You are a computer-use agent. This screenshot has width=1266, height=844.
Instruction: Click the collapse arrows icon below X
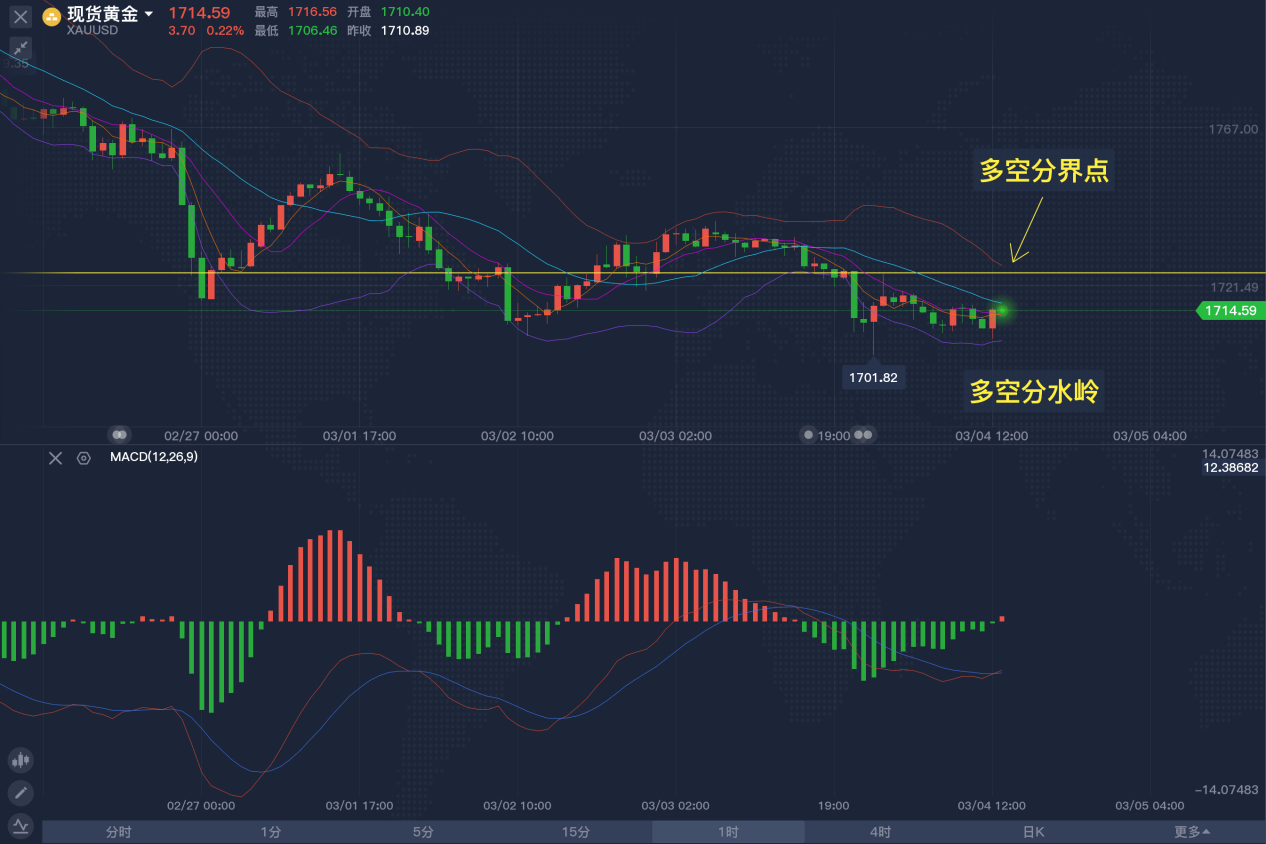click(x=20, y=48)
